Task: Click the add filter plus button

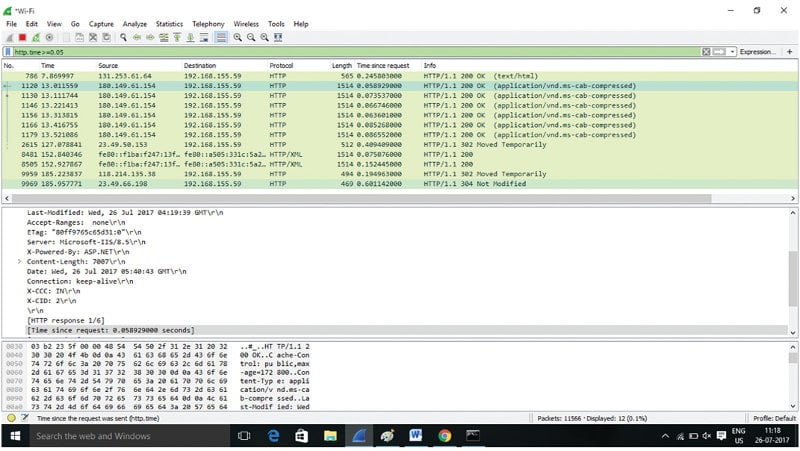Action: coord(787,51)
